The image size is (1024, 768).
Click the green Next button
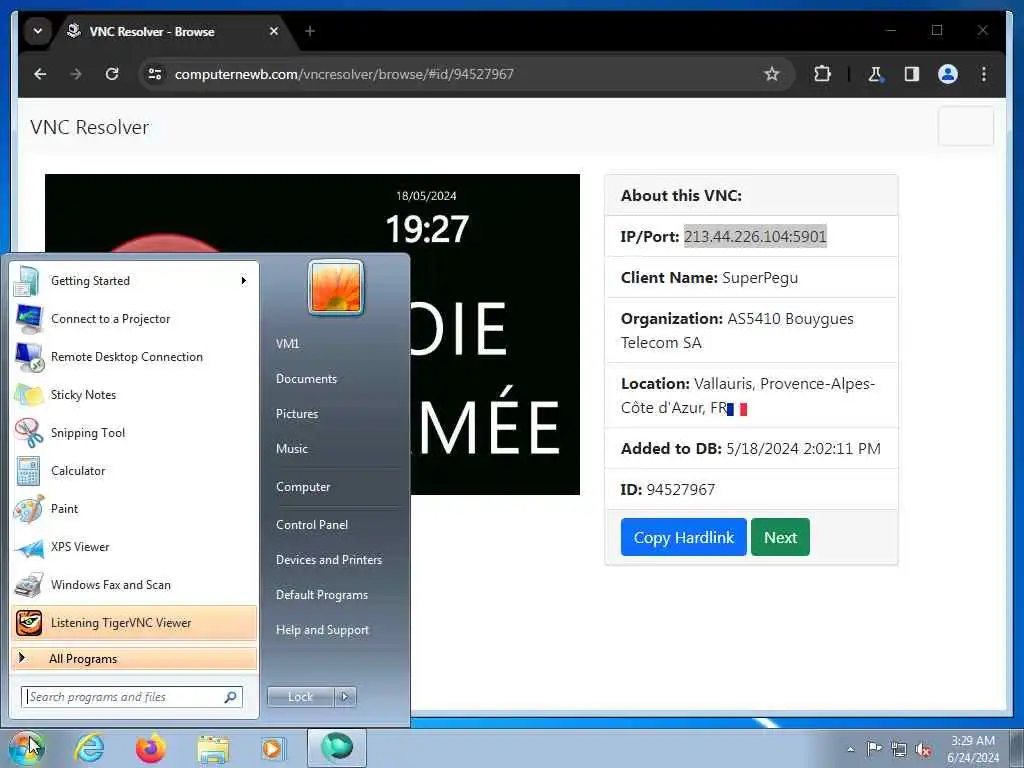coord(780,537)
